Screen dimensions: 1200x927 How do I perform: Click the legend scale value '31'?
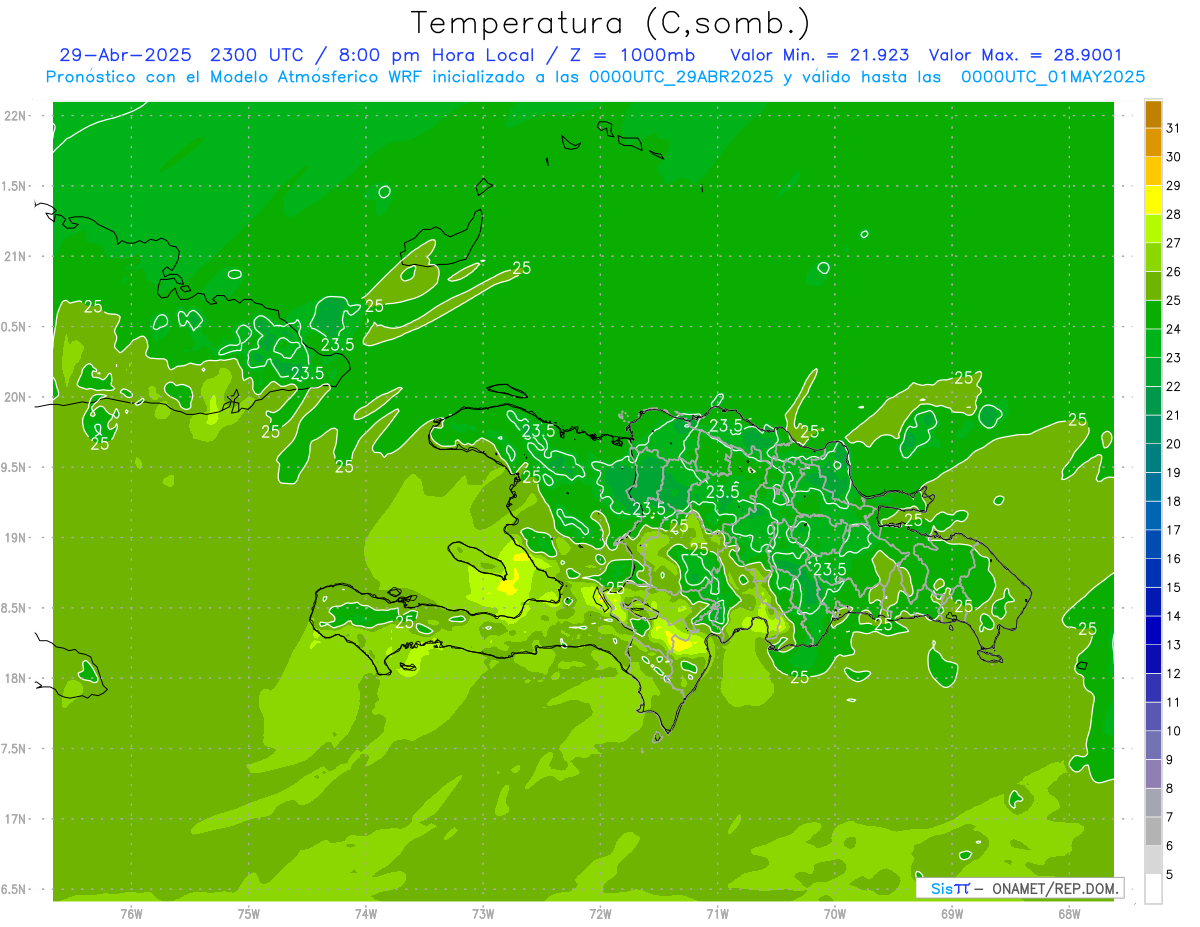click(1174, 128)
